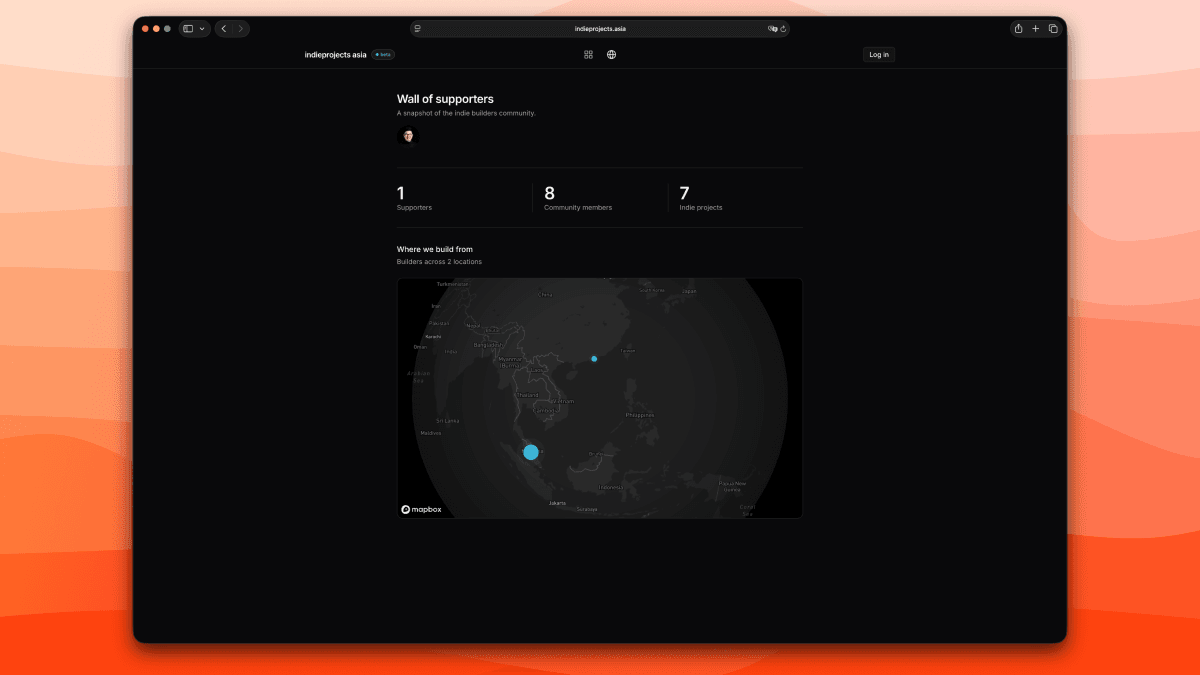Click the forward navigation arrow
Screen dimensions: 1200x675
241,28
